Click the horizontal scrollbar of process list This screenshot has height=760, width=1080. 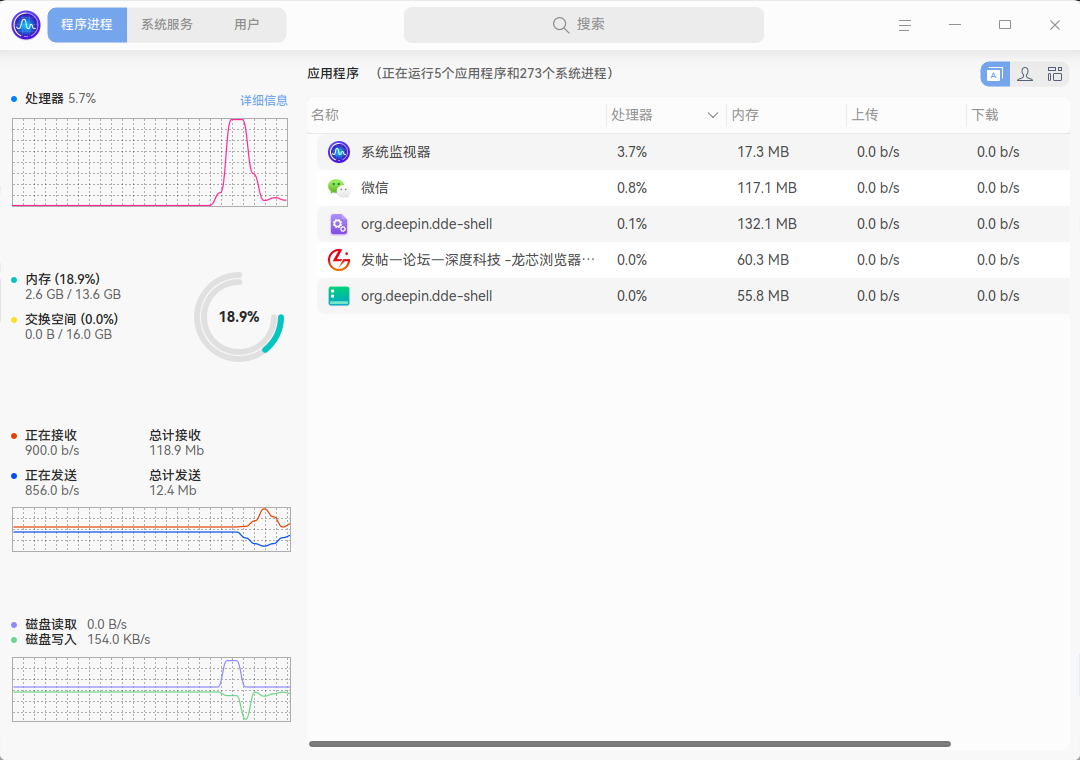[x=630, y=744]
